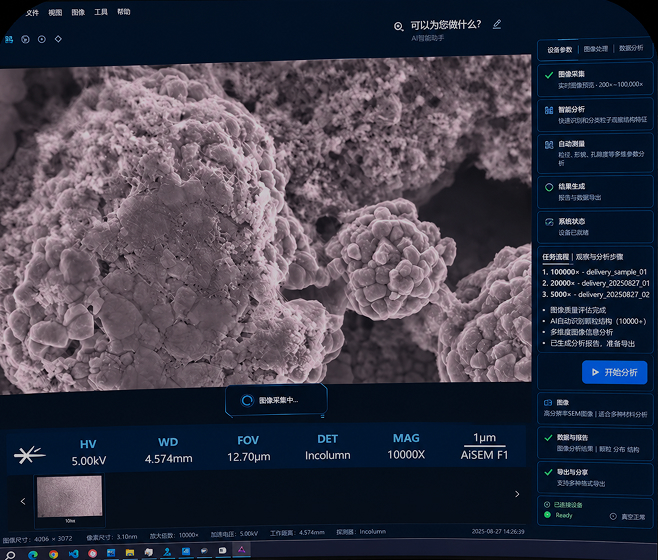The width and height of the screenshot is (658, 560).
Task: Select the 自动测量 card
Action: (x=595, y=153)
